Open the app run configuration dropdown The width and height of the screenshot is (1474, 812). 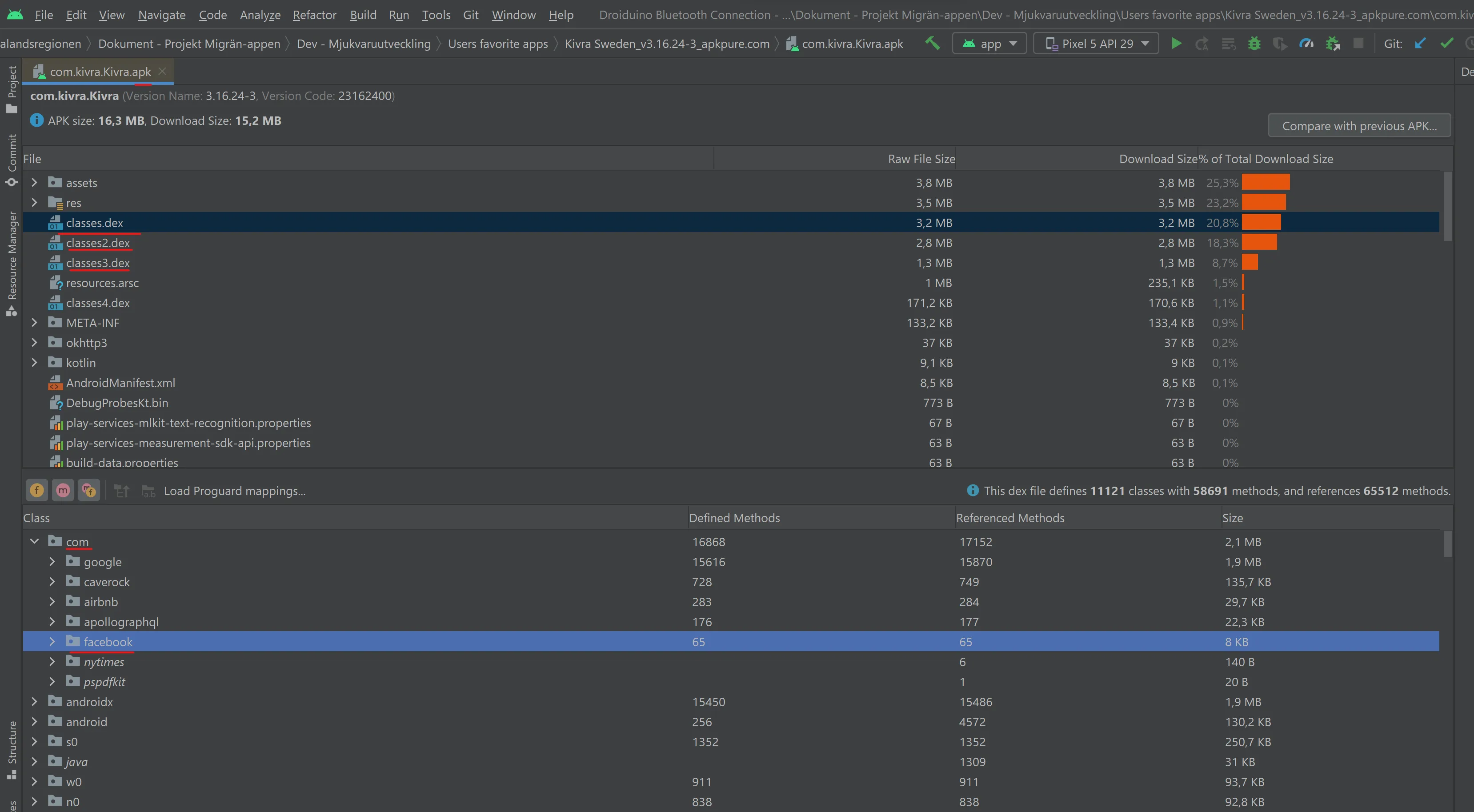tap(989, 44)
